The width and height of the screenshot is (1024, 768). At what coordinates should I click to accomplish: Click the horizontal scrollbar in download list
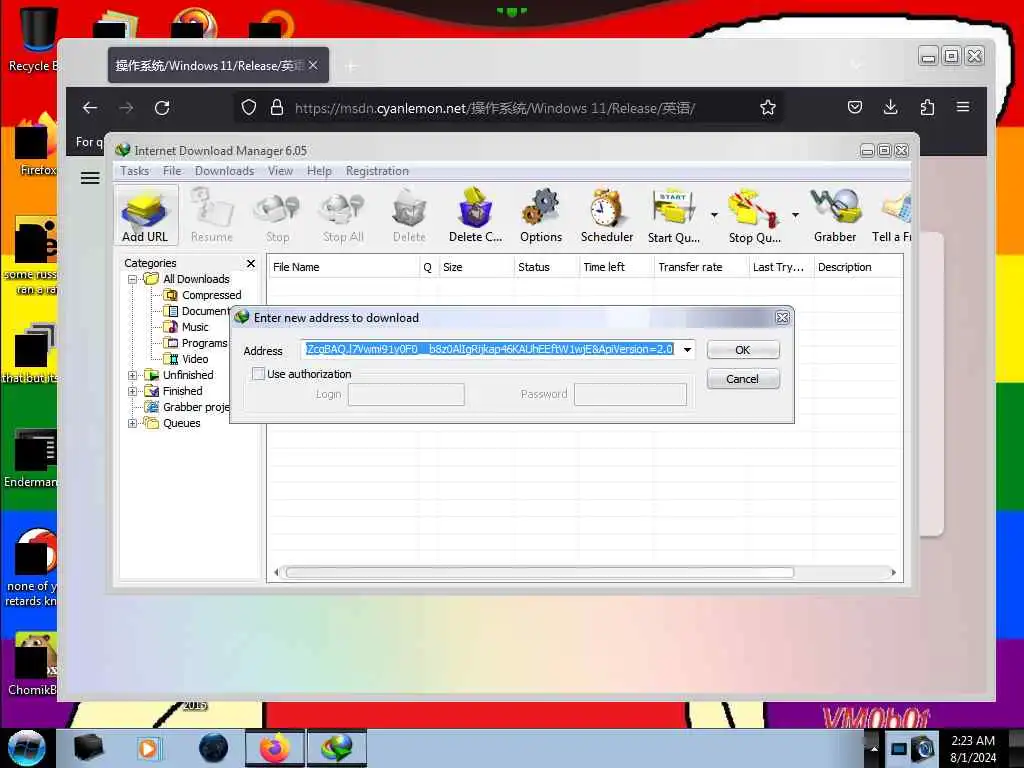click(x=539, y=573)
